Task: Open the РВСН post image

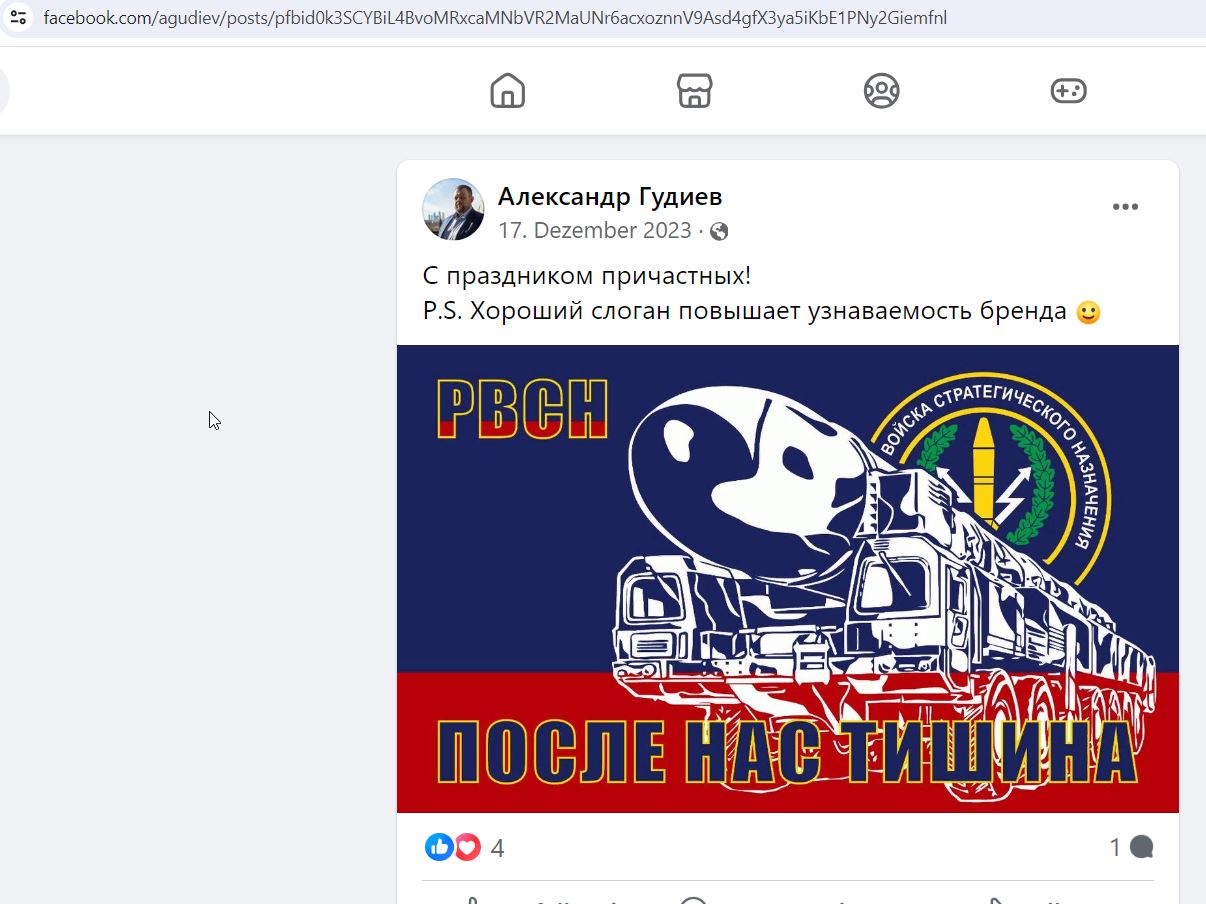Action: pos(788,578)
